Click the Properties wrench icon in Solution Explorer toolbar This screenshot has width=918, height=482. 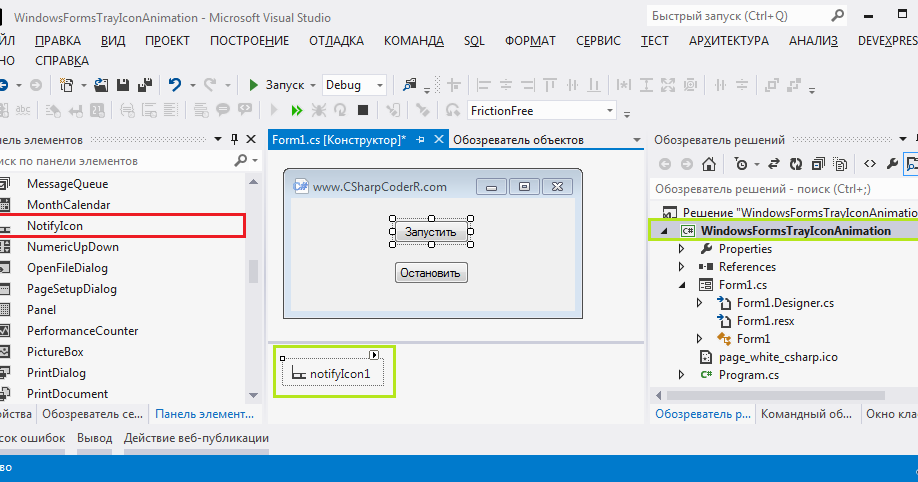pos(892,164)
